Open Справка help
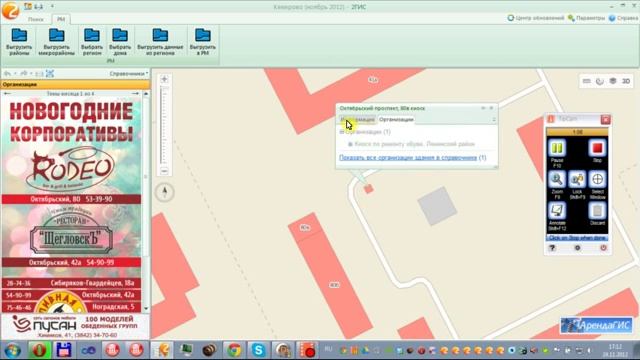This screenshot has width=640, height=360. (623, 18)
